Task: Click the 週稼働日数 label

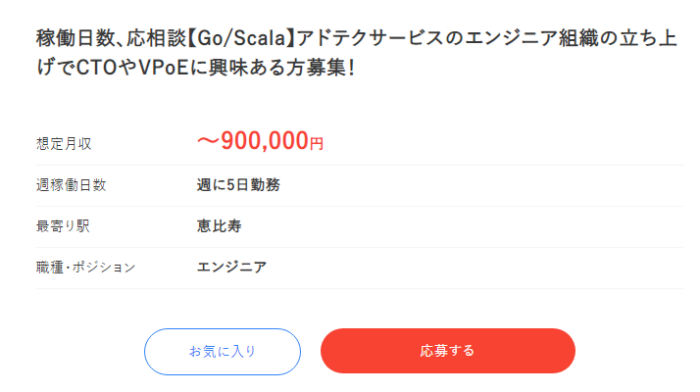Action: tap(71, 185)
